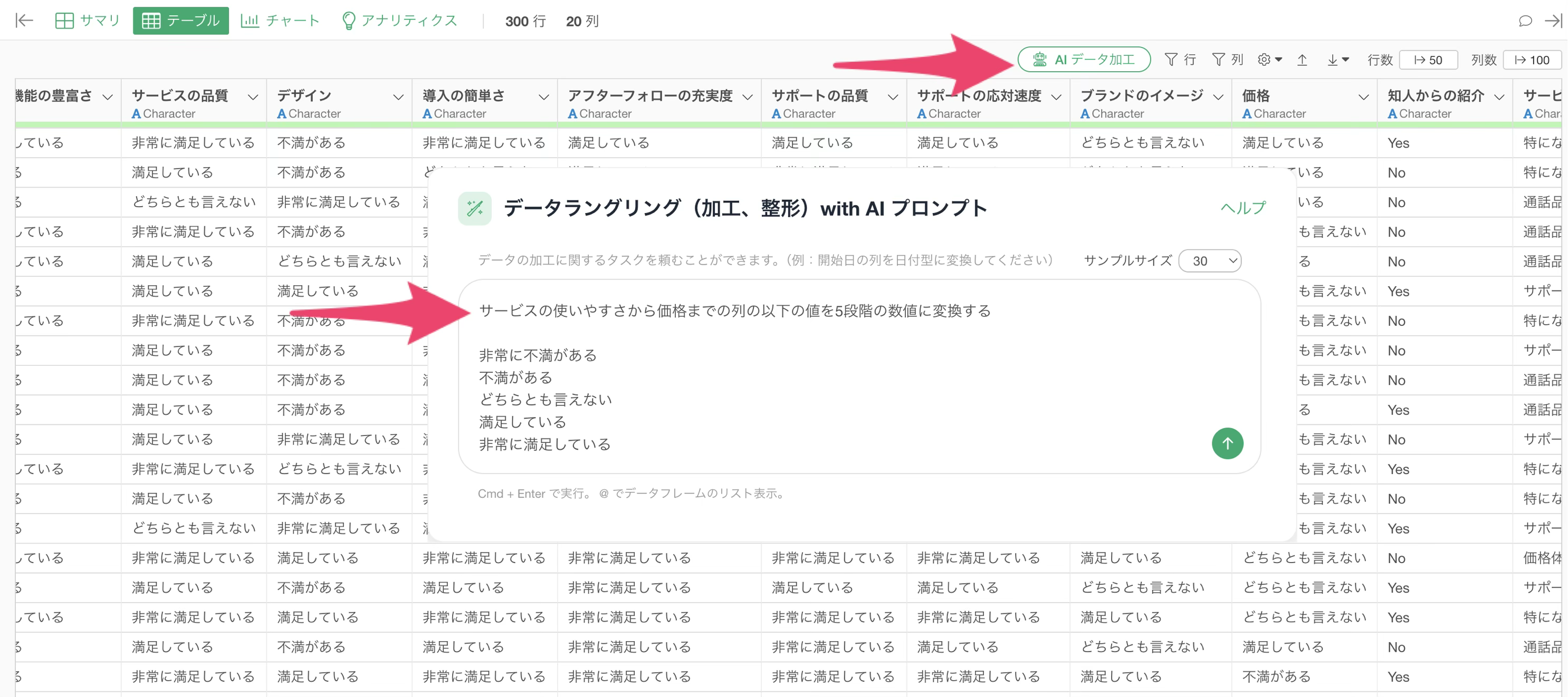Image resolution: width=1568 pixels, height=697 pixels.
Task: Open the 導入の簡単さ column menu chevron
Action: pyautogui.click(x=543, y=96)
